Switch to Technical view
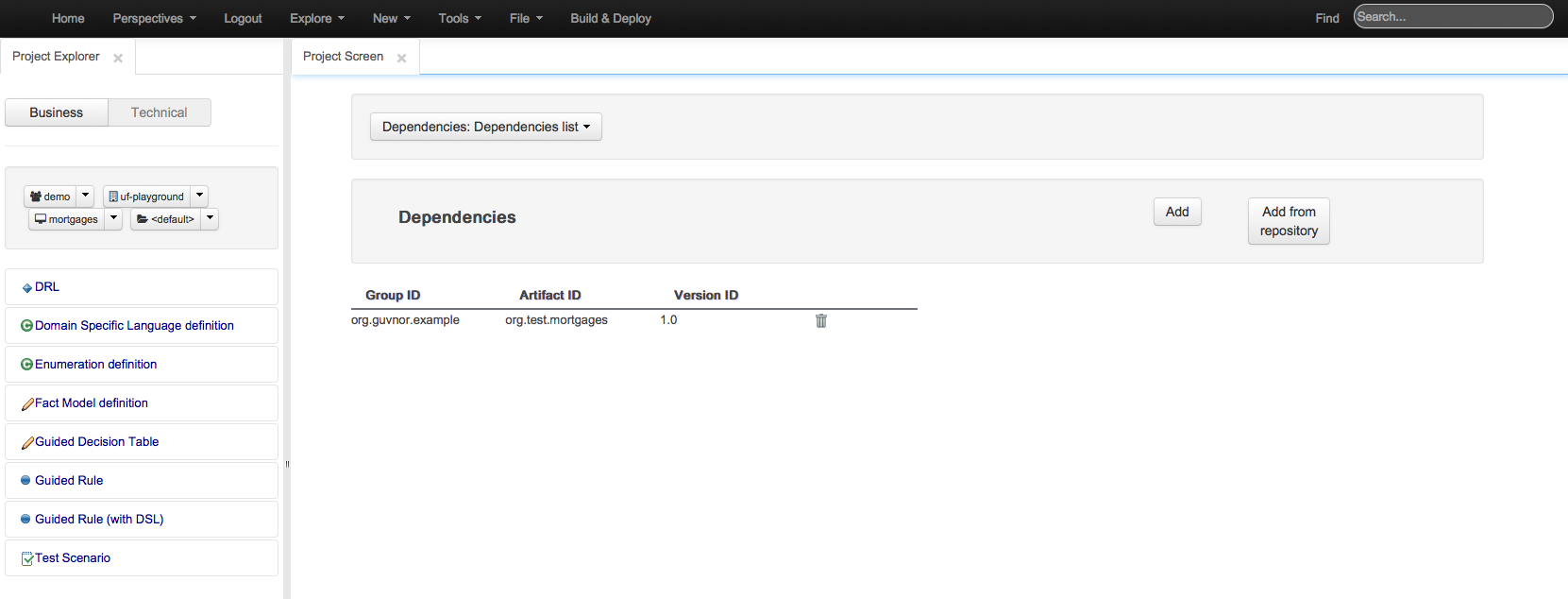The width and height of the screenshot is (1568, 599). click(x=159, y=112)
